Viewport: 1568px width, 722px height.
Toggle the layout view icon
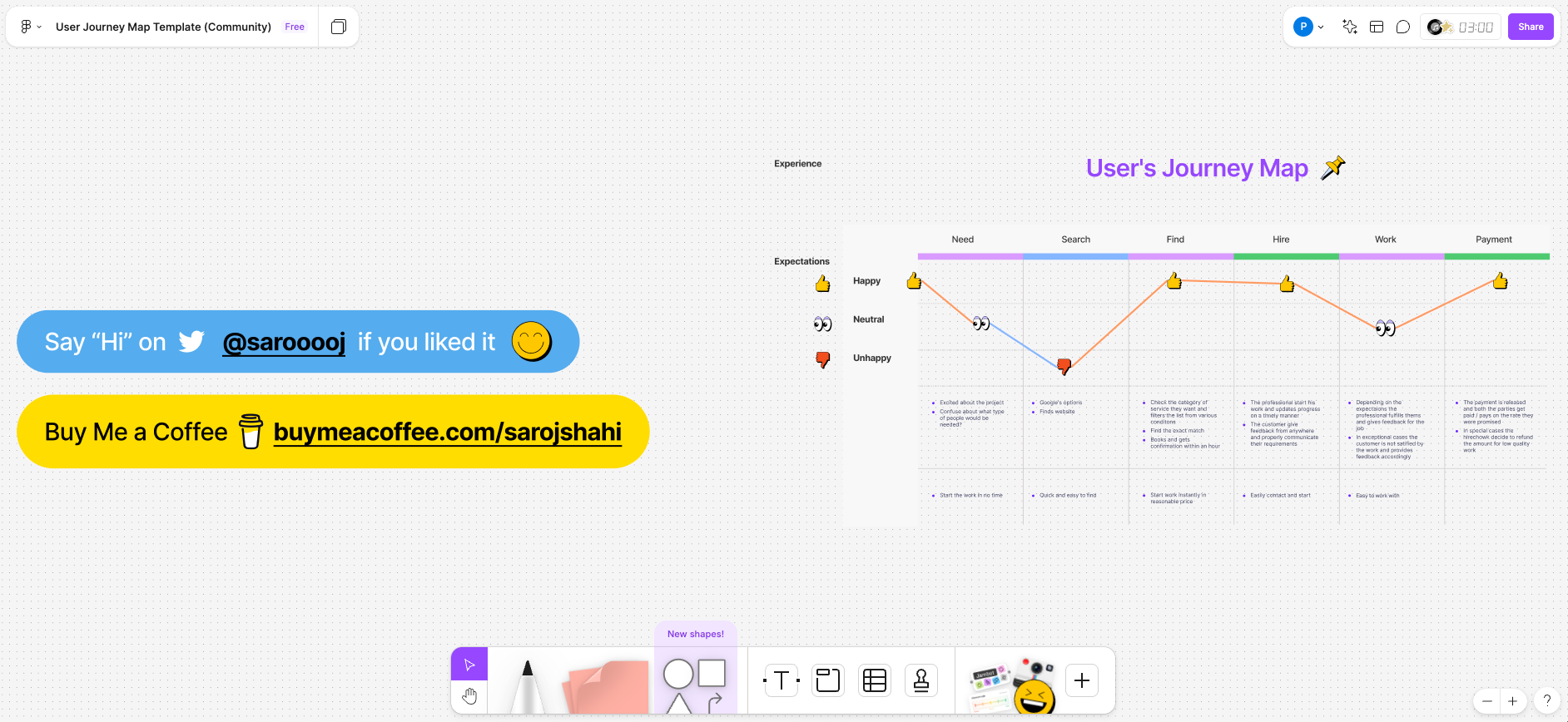[1377, 27]
